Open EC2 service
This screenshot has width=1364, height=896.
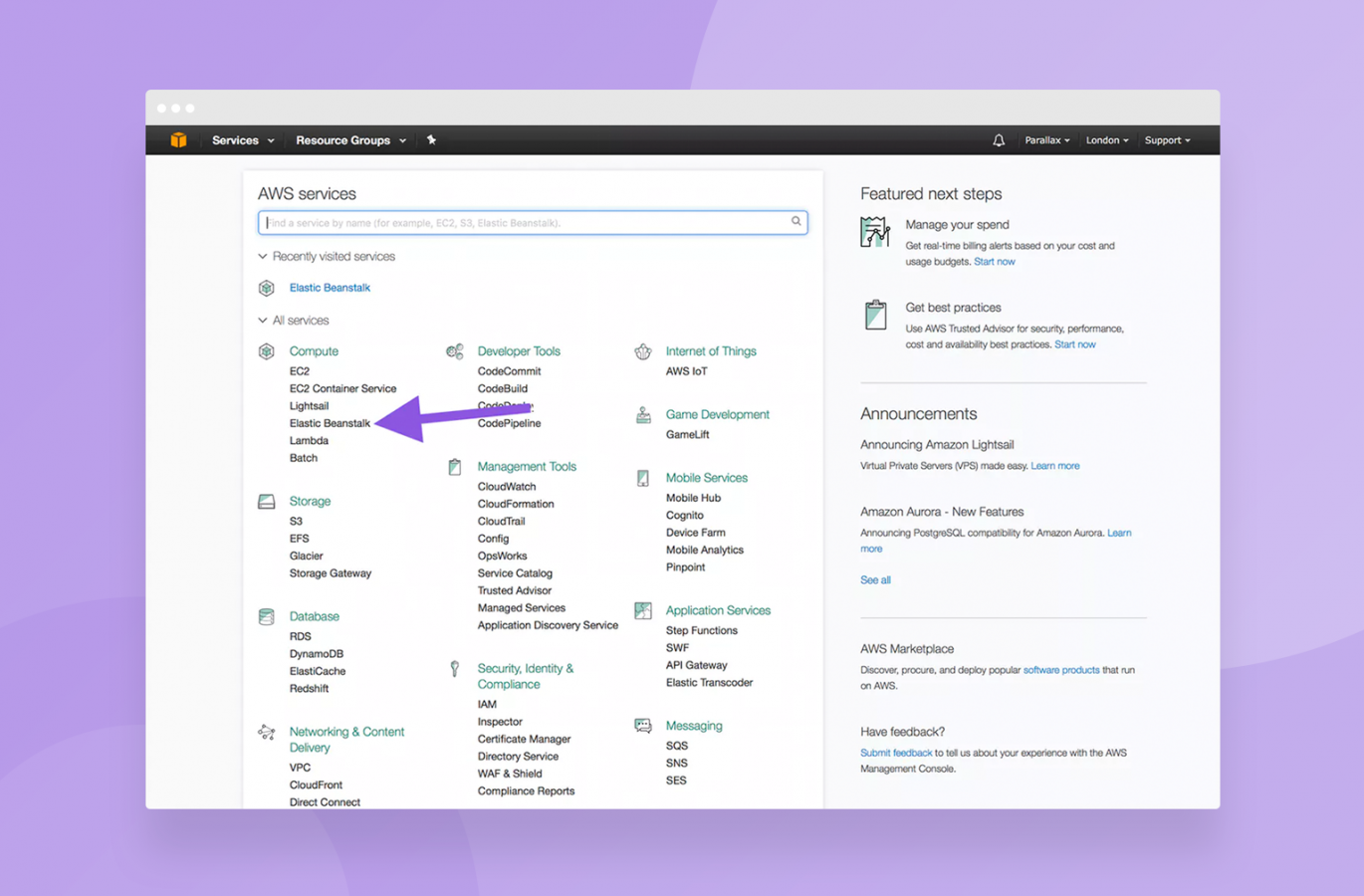(300, 371)
